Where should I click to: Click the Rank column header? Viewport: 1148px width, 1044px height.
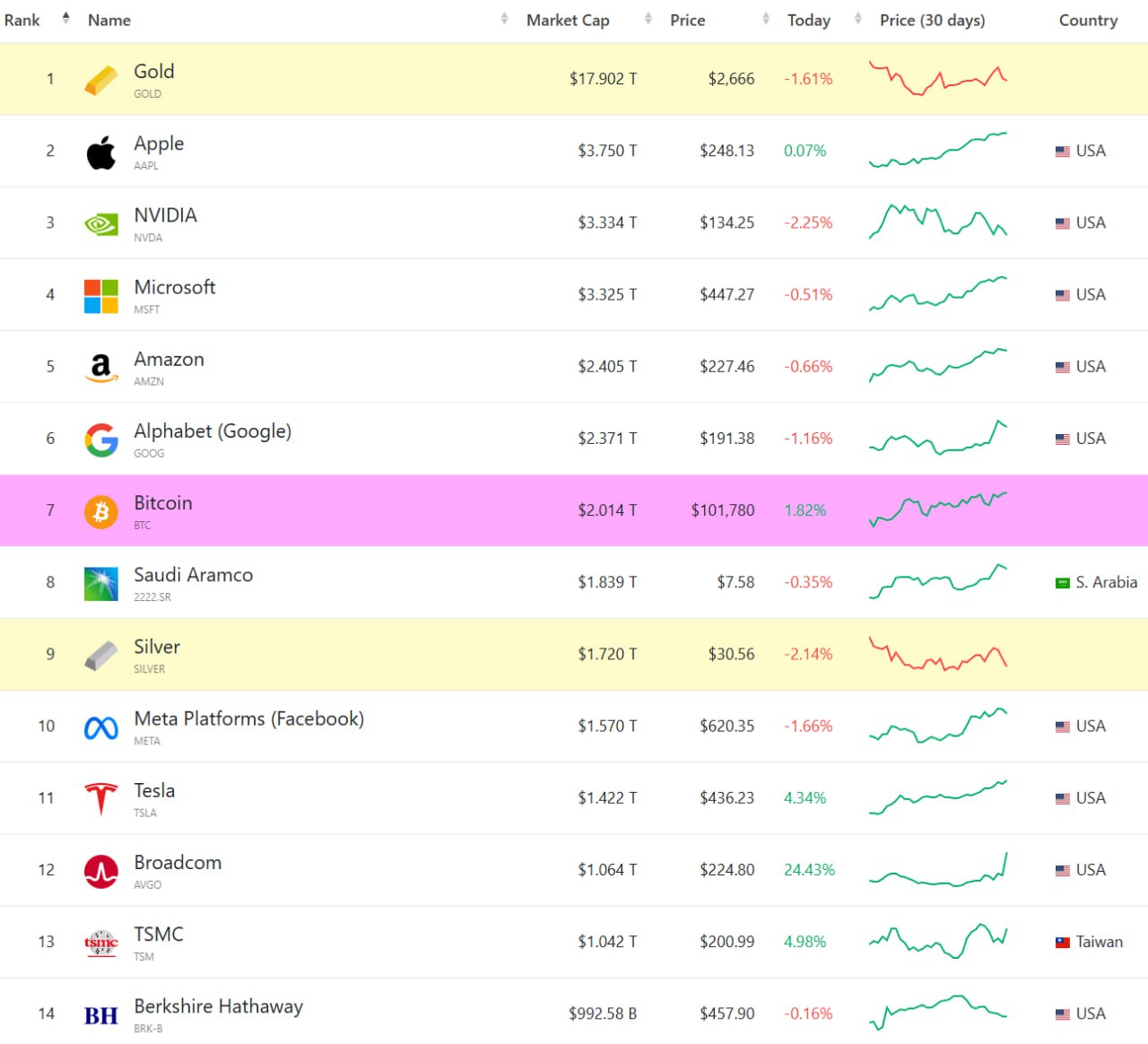pos(22,20)
